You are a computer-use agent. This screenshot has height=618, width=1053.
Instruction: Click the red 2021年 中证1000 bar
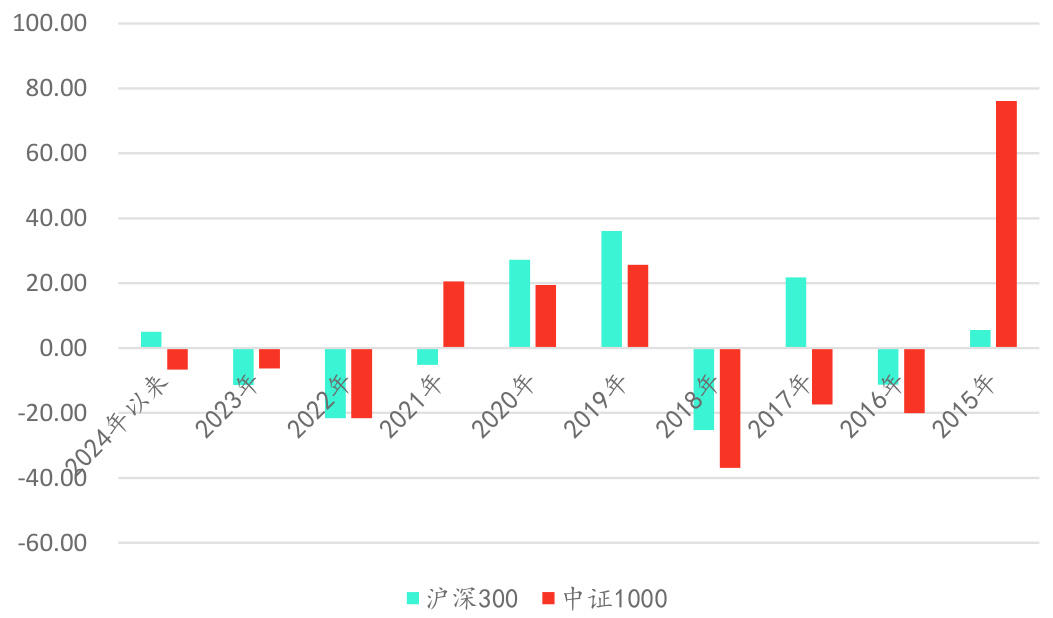pyautogui.click(x=454, y=314)
